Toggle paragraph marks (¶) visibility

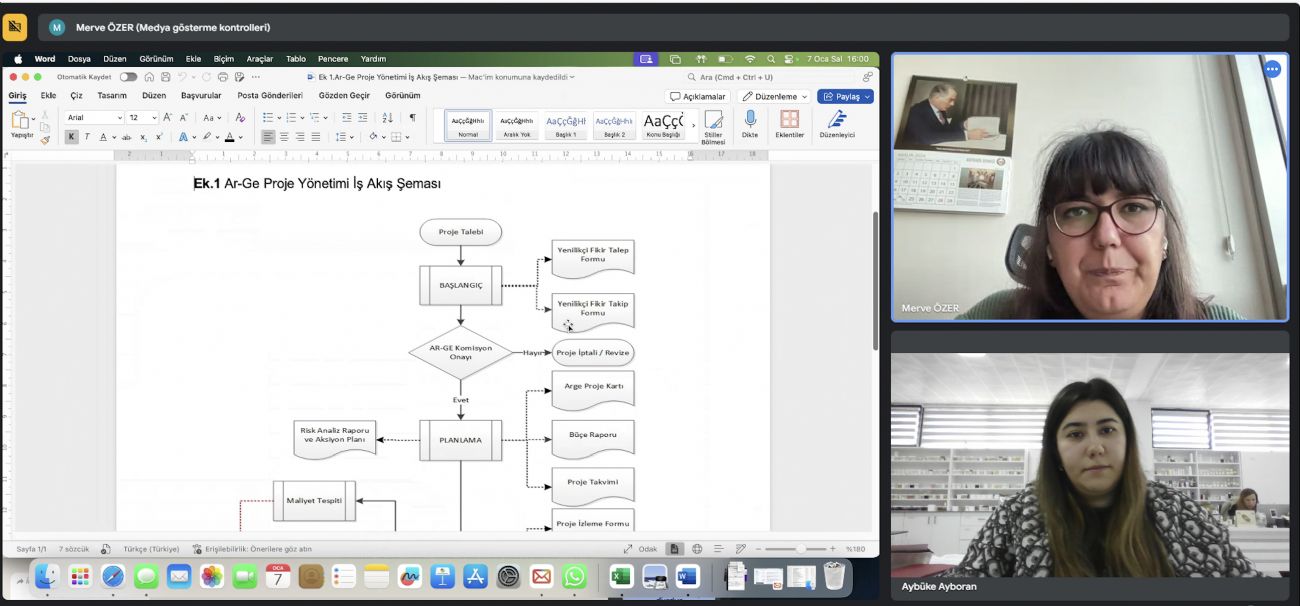[412, 117]
